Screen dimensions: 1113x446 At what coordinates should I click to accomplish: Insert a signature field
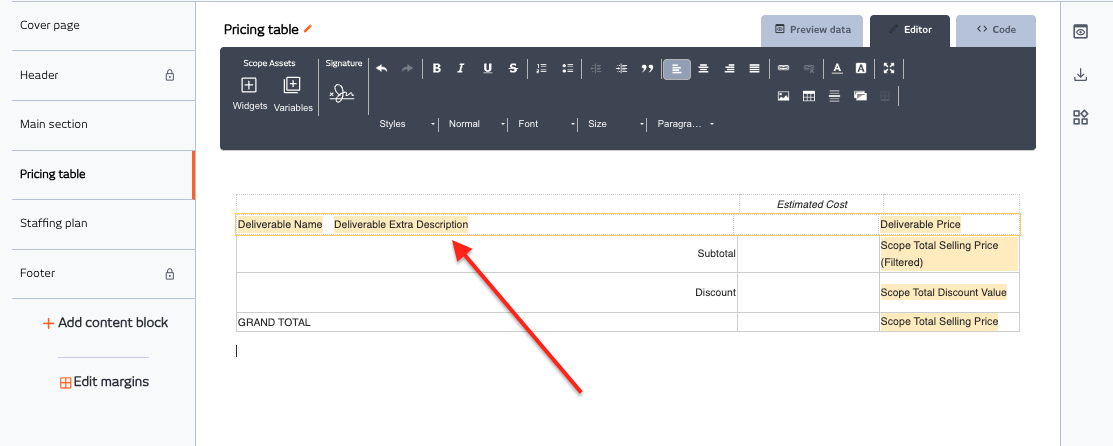click(x=343, y=94)
